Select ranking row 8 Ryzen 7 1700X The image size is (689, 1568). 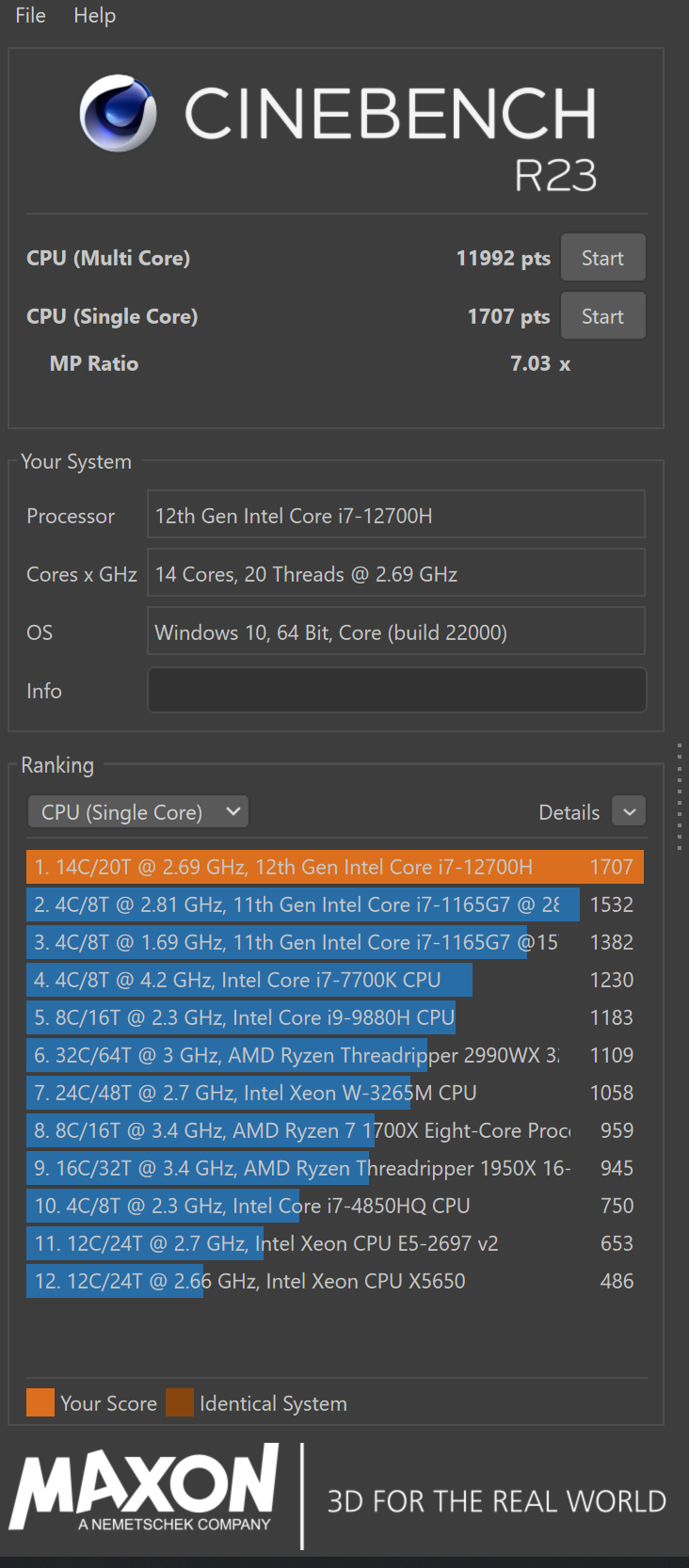tap(335, 1130)
